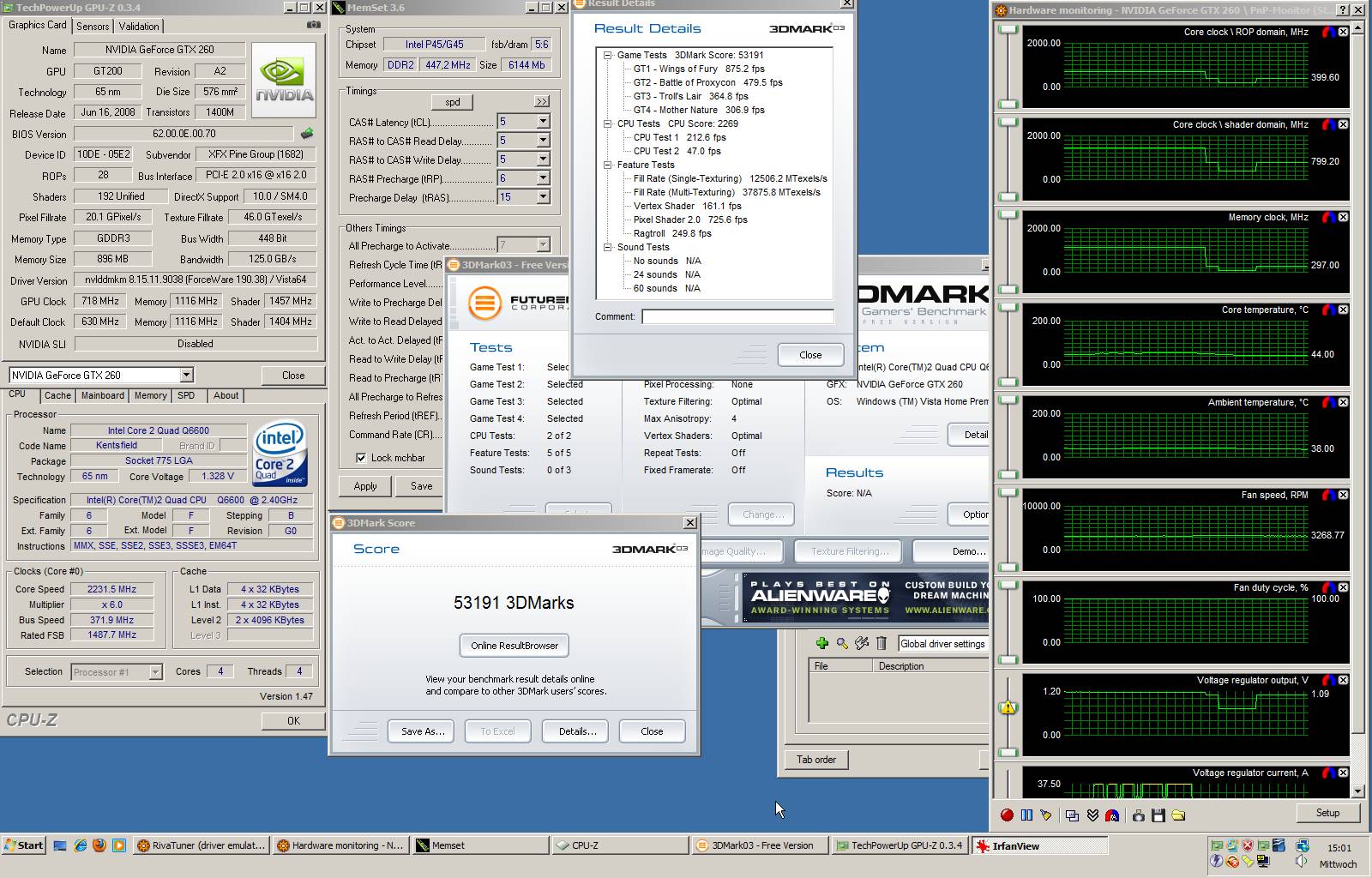Click the magnet 'A' icon in monitoring toolbar

[x=1112, y=815]
